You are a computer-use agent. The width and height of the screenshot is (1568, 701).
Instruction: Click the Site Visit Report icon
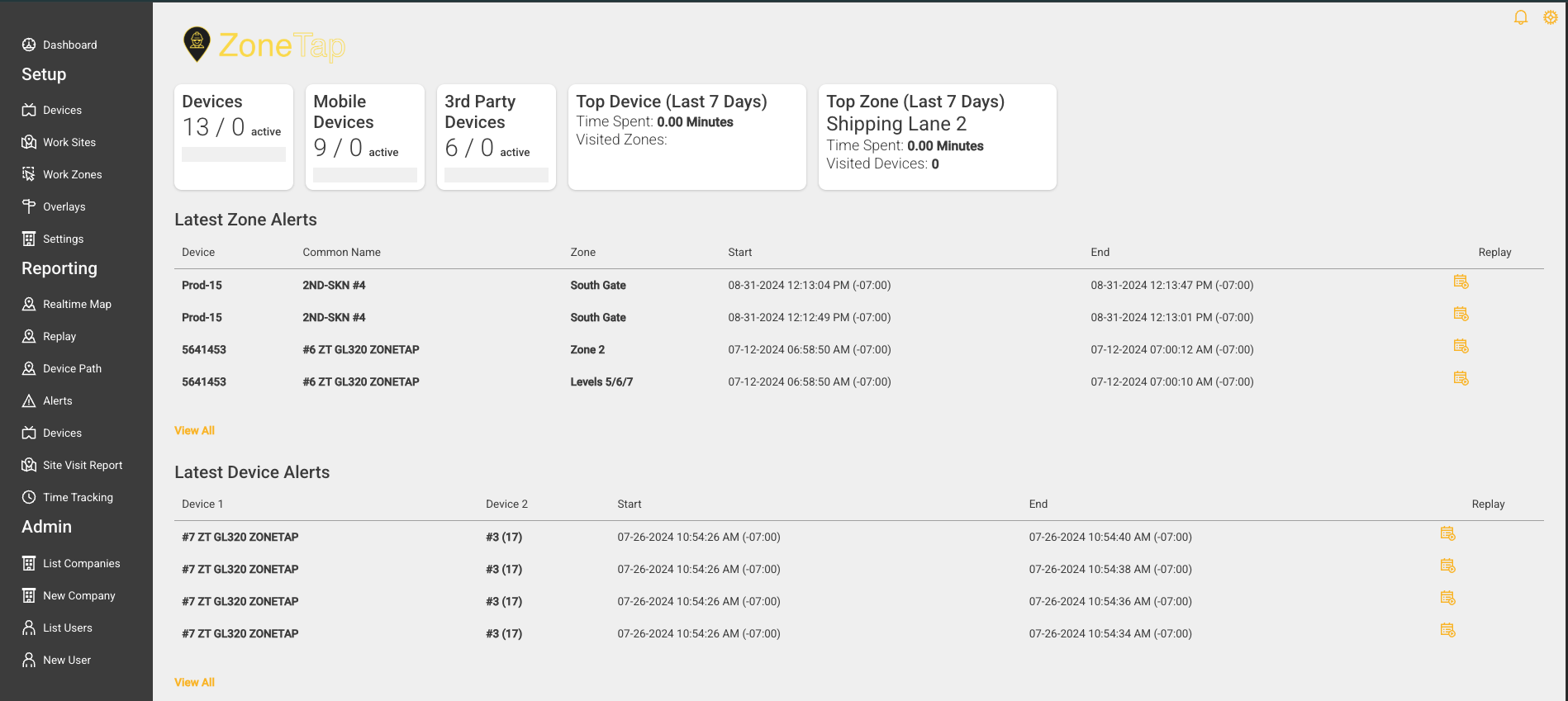coord(29,465)
